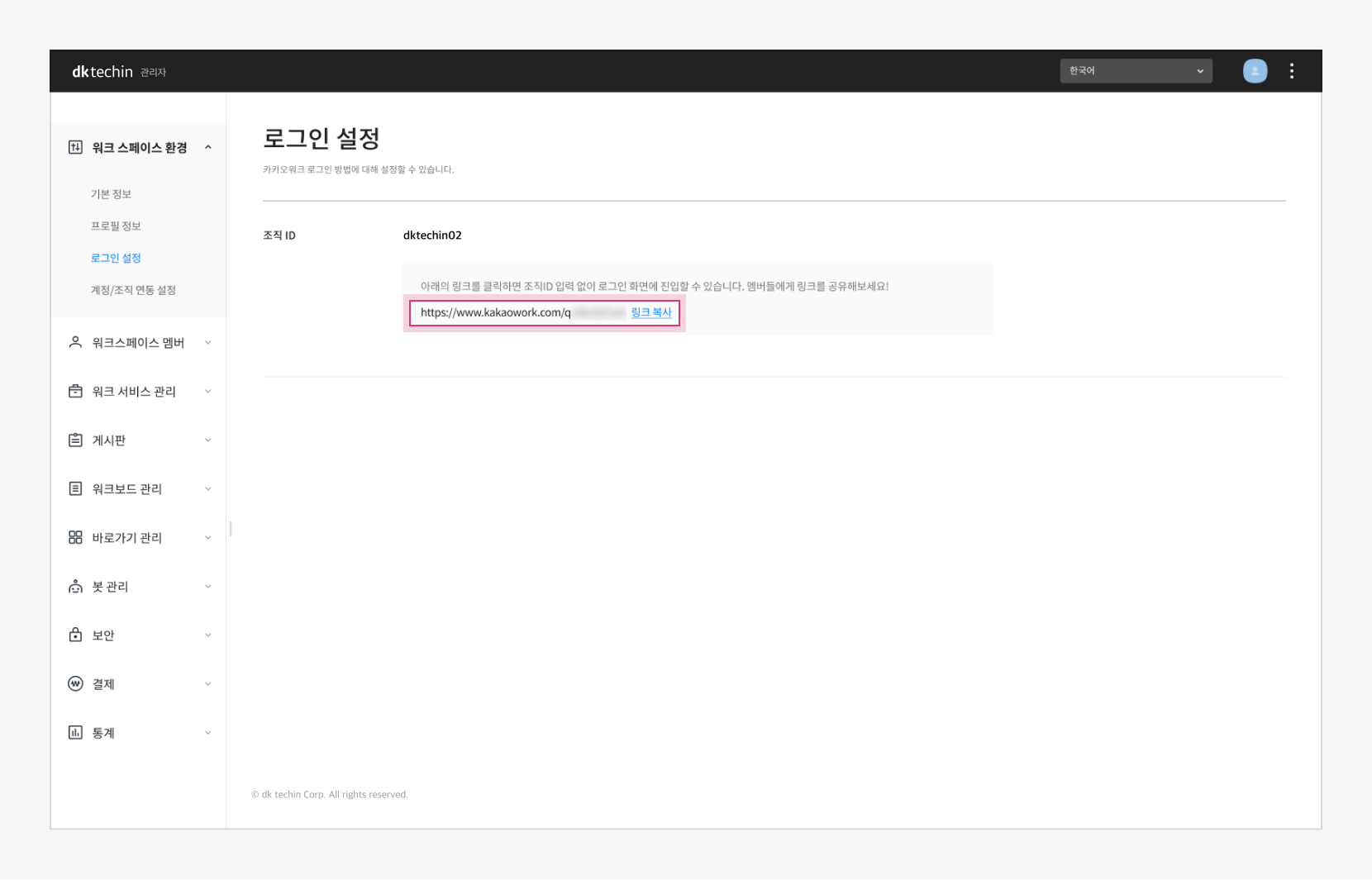
Task: Open the user profile avatar
Action: [1255, 71]
